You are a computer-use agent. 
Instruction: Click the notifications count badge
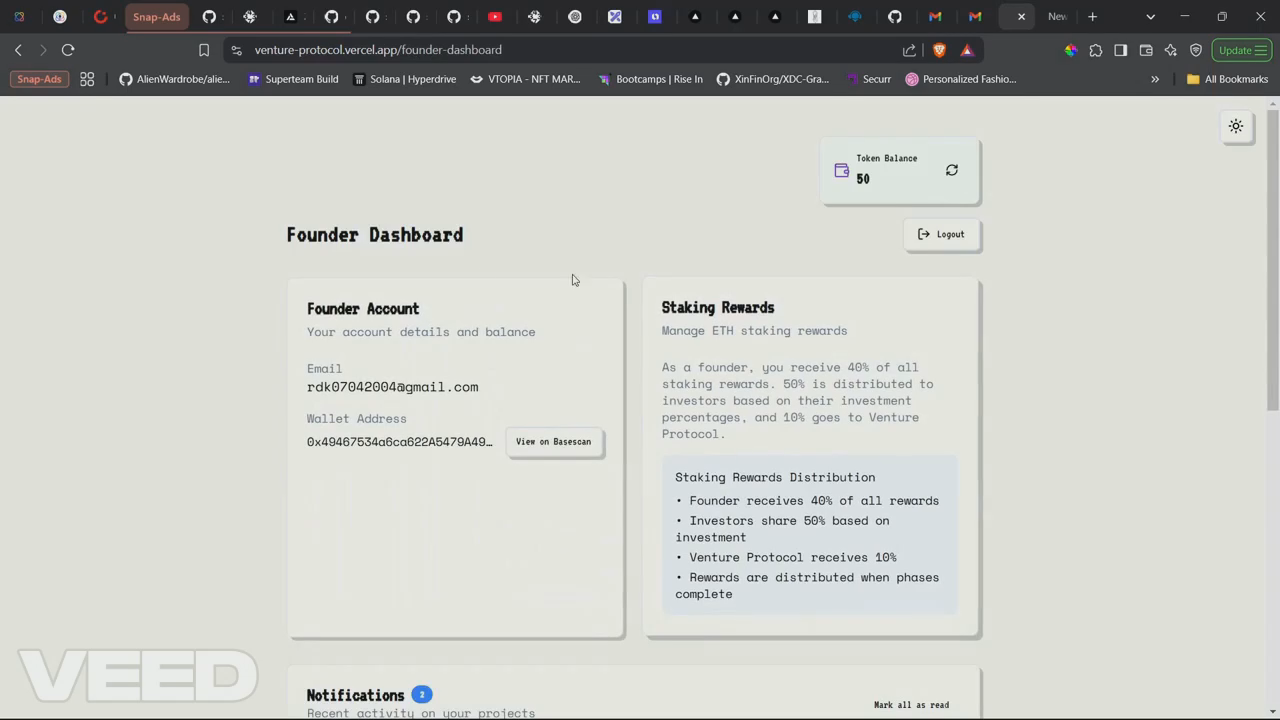pos(422,694)
